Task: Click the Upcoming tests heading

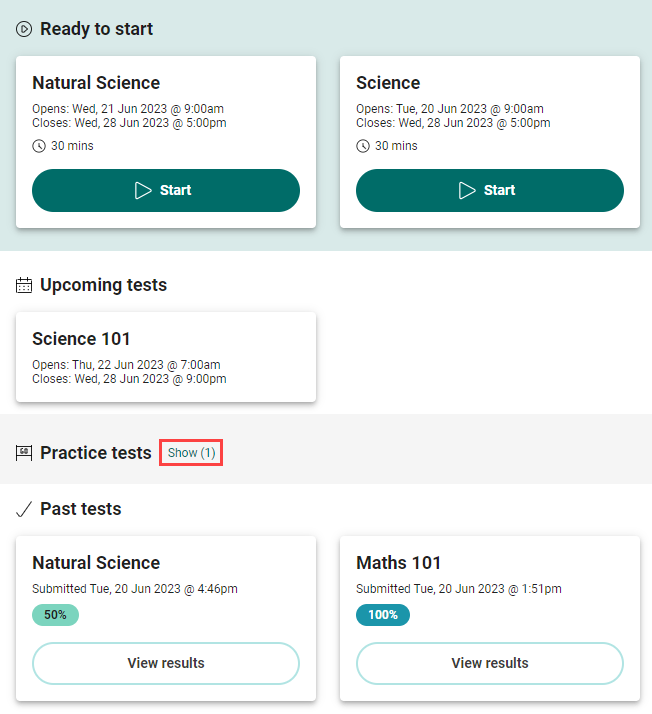Action: [103, 285]
